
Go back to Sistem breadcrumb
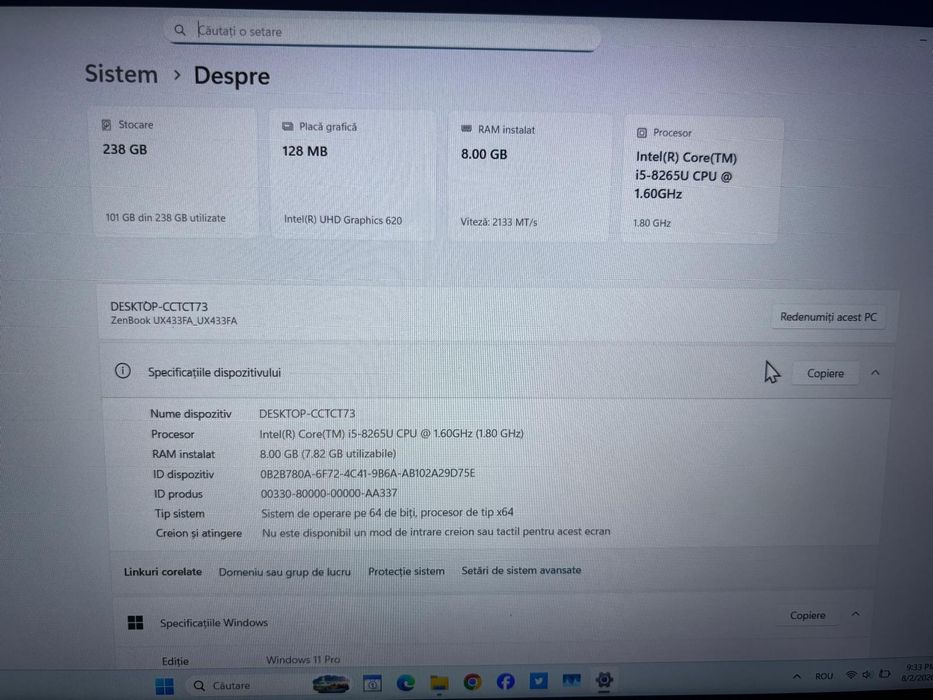click(x=121, y=74)
